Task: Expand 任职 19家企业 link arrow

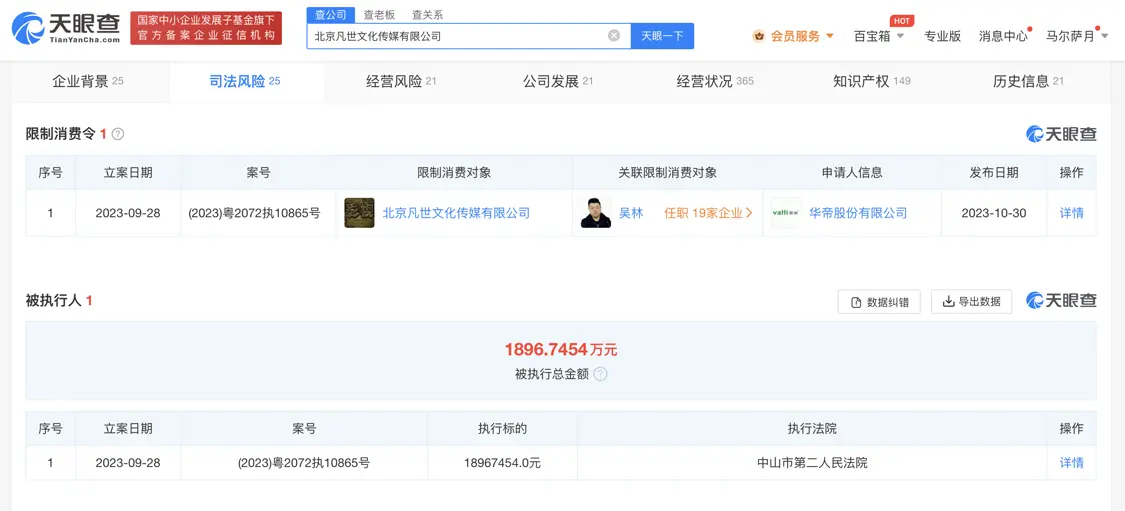Action: coord(749,213)
